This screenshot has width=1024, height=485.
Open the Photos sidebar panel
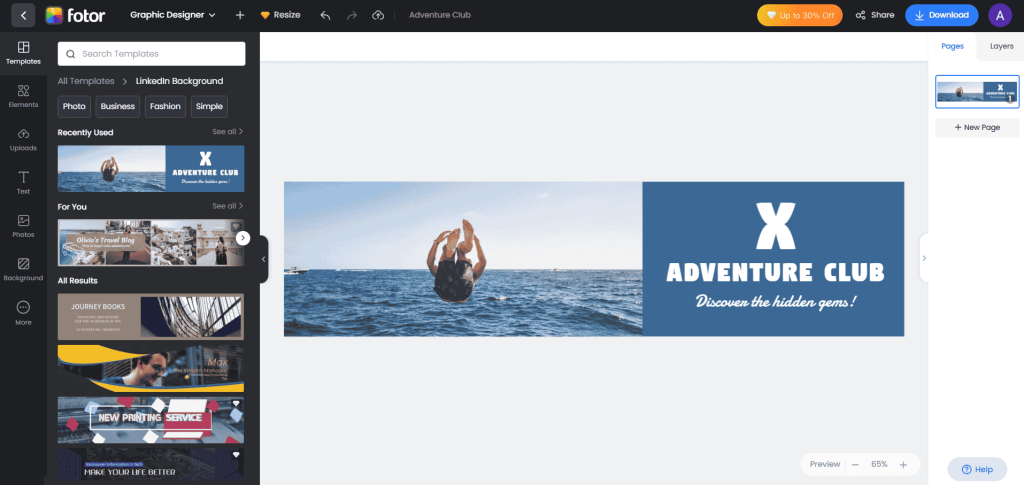click(x=24, y=227)
